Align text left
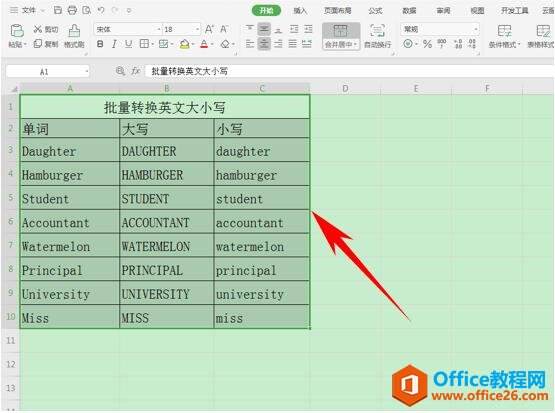Screen dimensions: 555x413 point(250,44)
